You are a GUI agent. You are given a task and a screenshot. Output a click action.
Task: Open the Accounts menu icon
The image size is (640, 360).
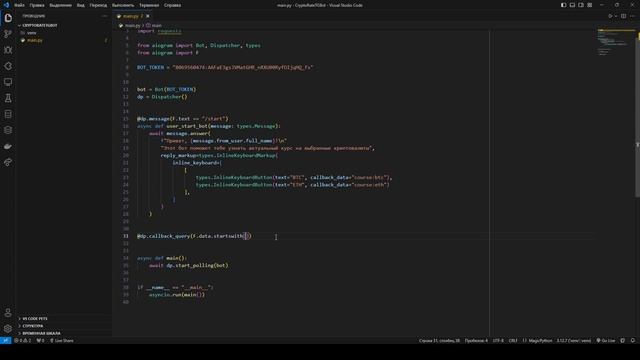[8, 313]
